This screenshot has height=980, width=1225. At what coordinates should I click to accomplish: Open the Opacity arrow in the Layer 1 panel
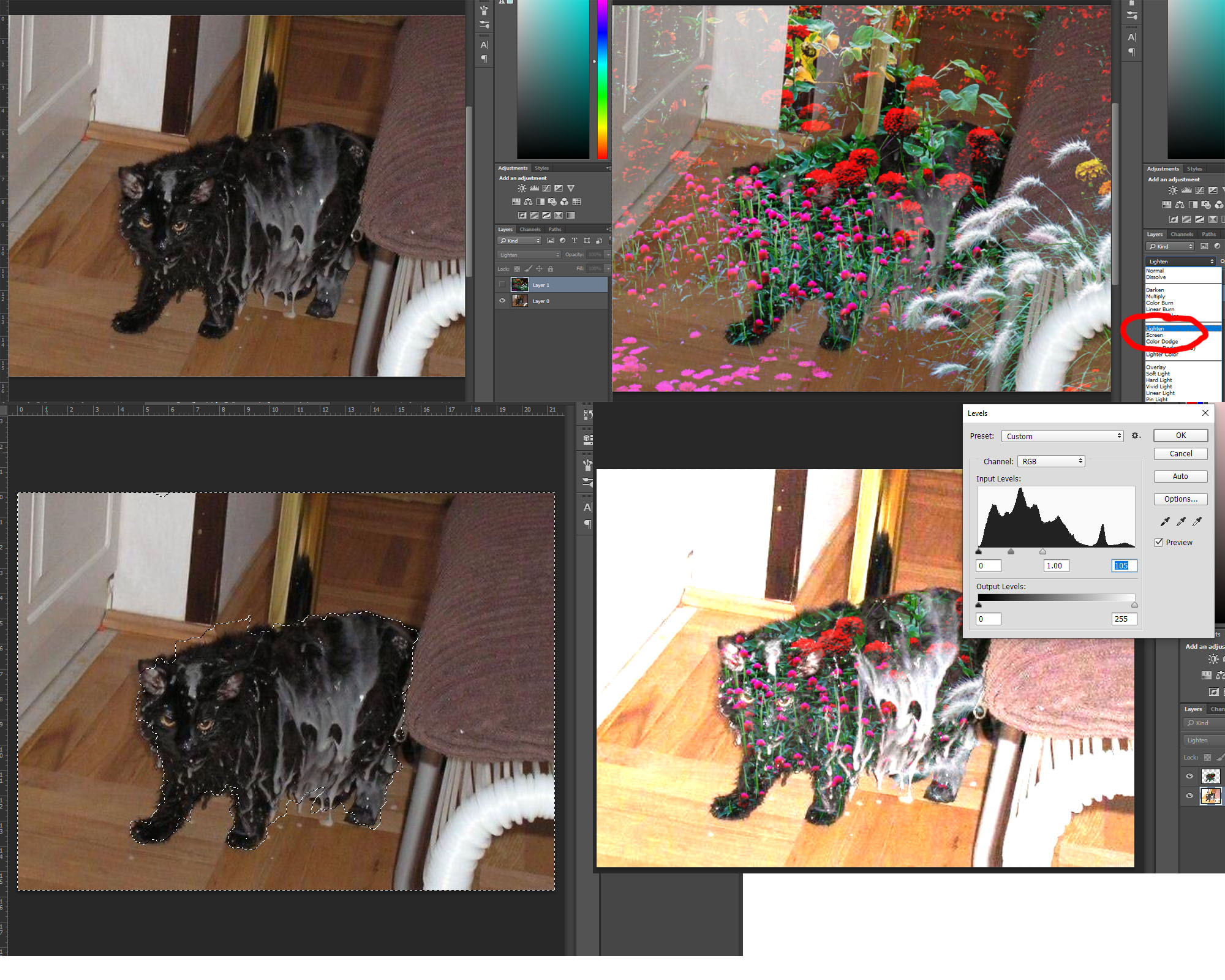tap(608, 255)
